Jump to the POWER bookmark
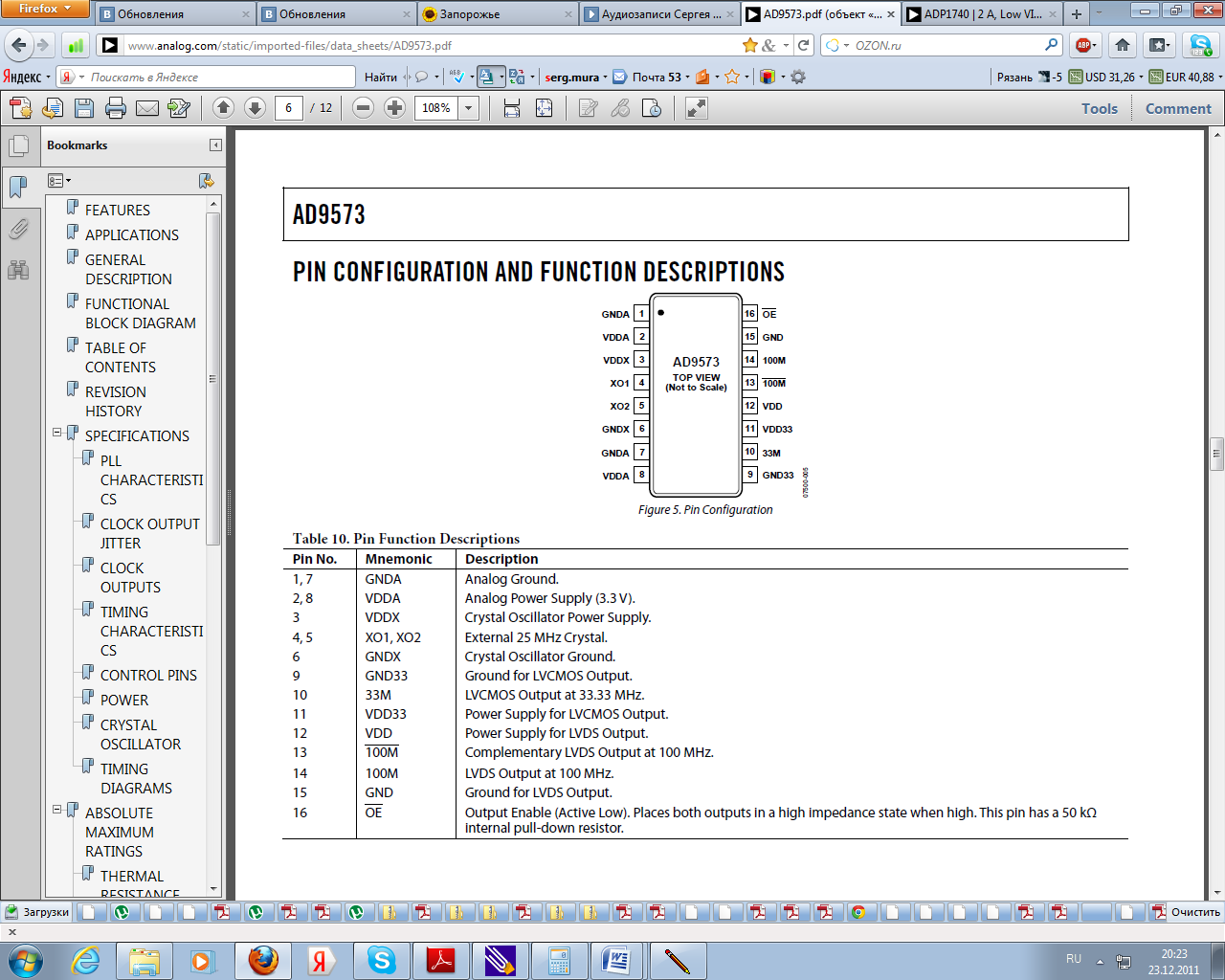1225x980 pixels. [x=124, y=700]
